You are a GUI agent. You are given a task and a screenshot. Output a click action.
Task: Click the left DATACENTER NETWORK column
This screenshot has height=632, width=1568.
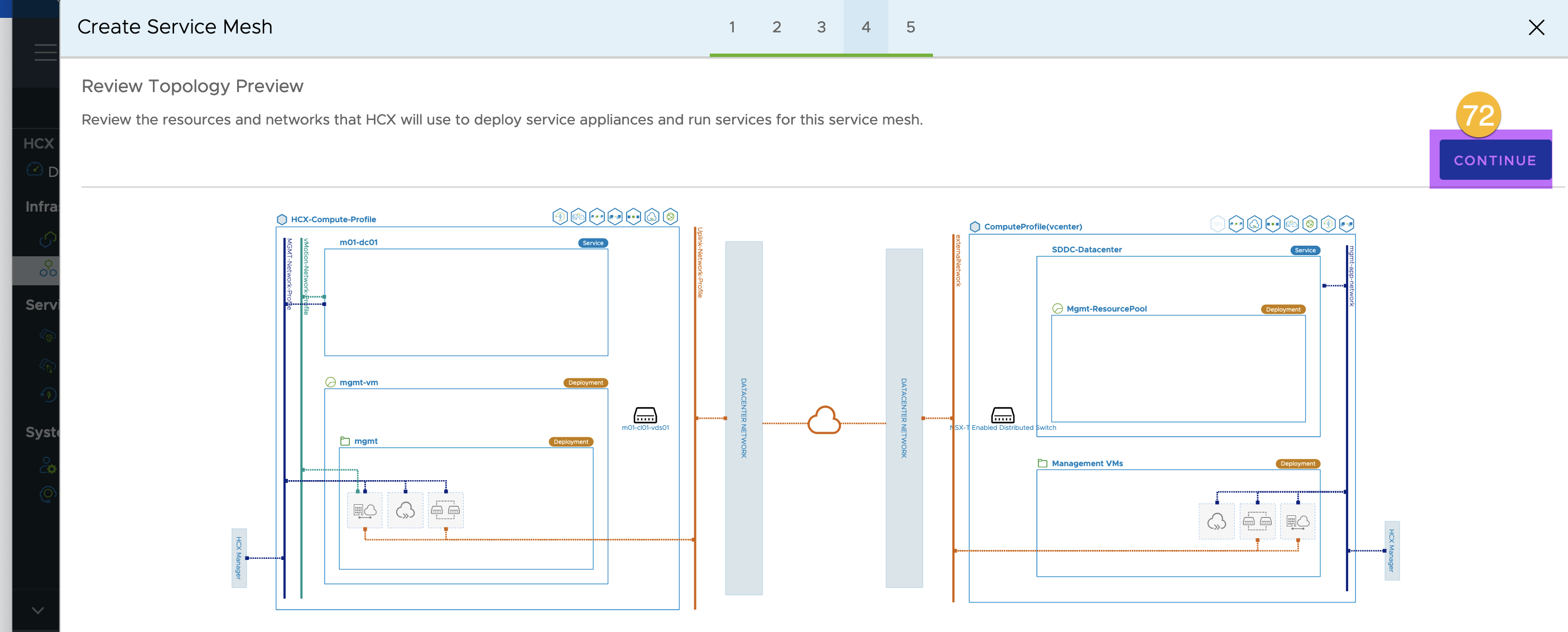coord(744,418)
